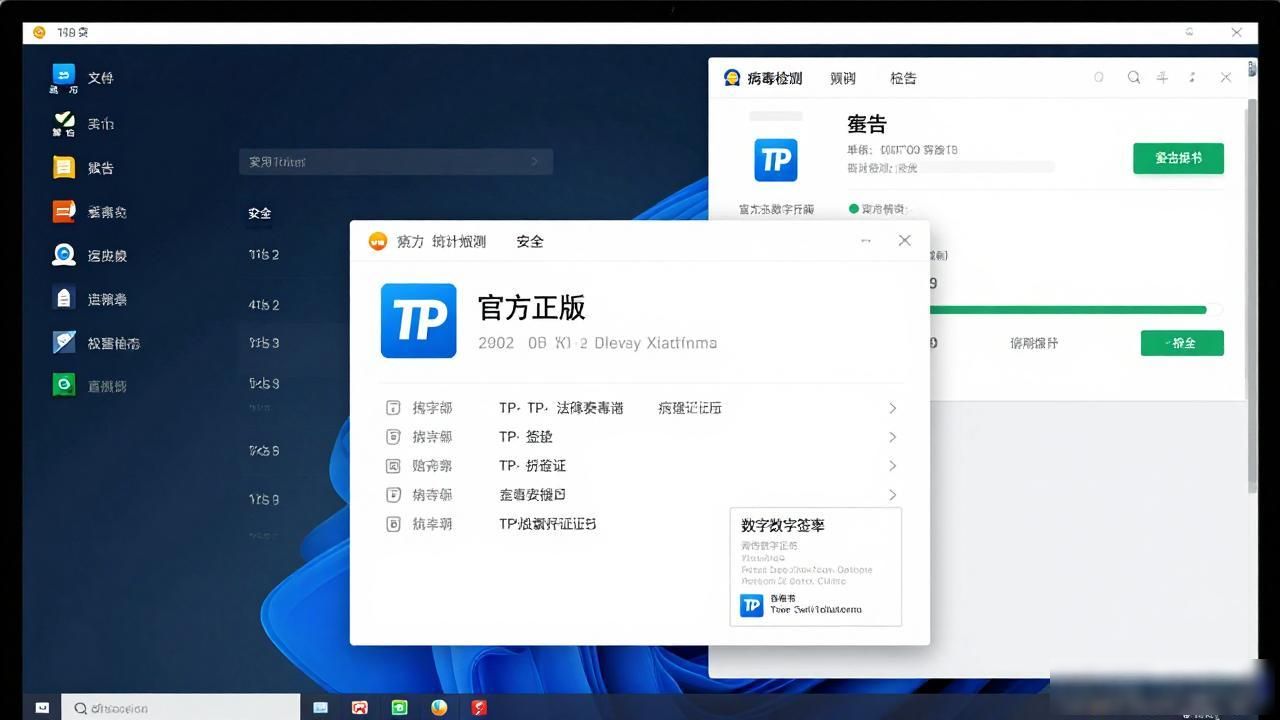Select the third tab in virus detection header
Screen dimensions: 1280x720
[903, 78]
